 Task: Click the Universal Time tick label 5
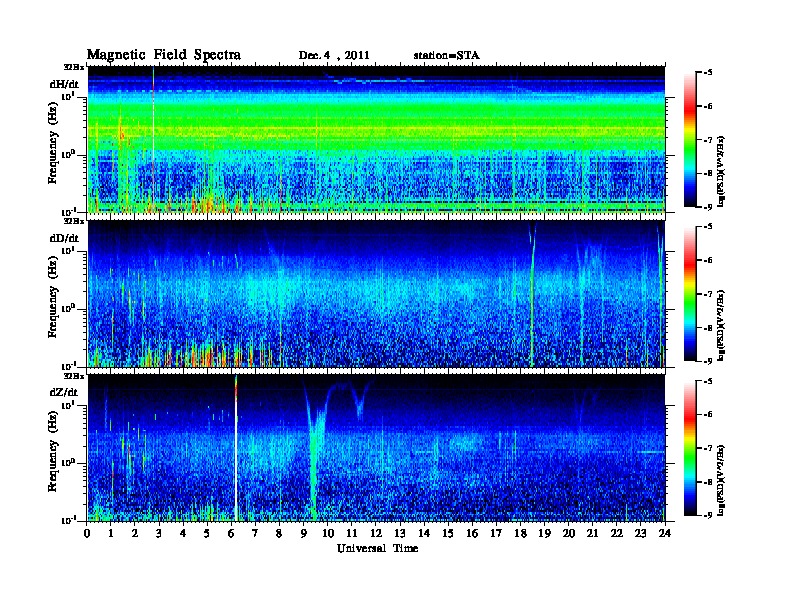pyautogui.click(x=207, y=533)
